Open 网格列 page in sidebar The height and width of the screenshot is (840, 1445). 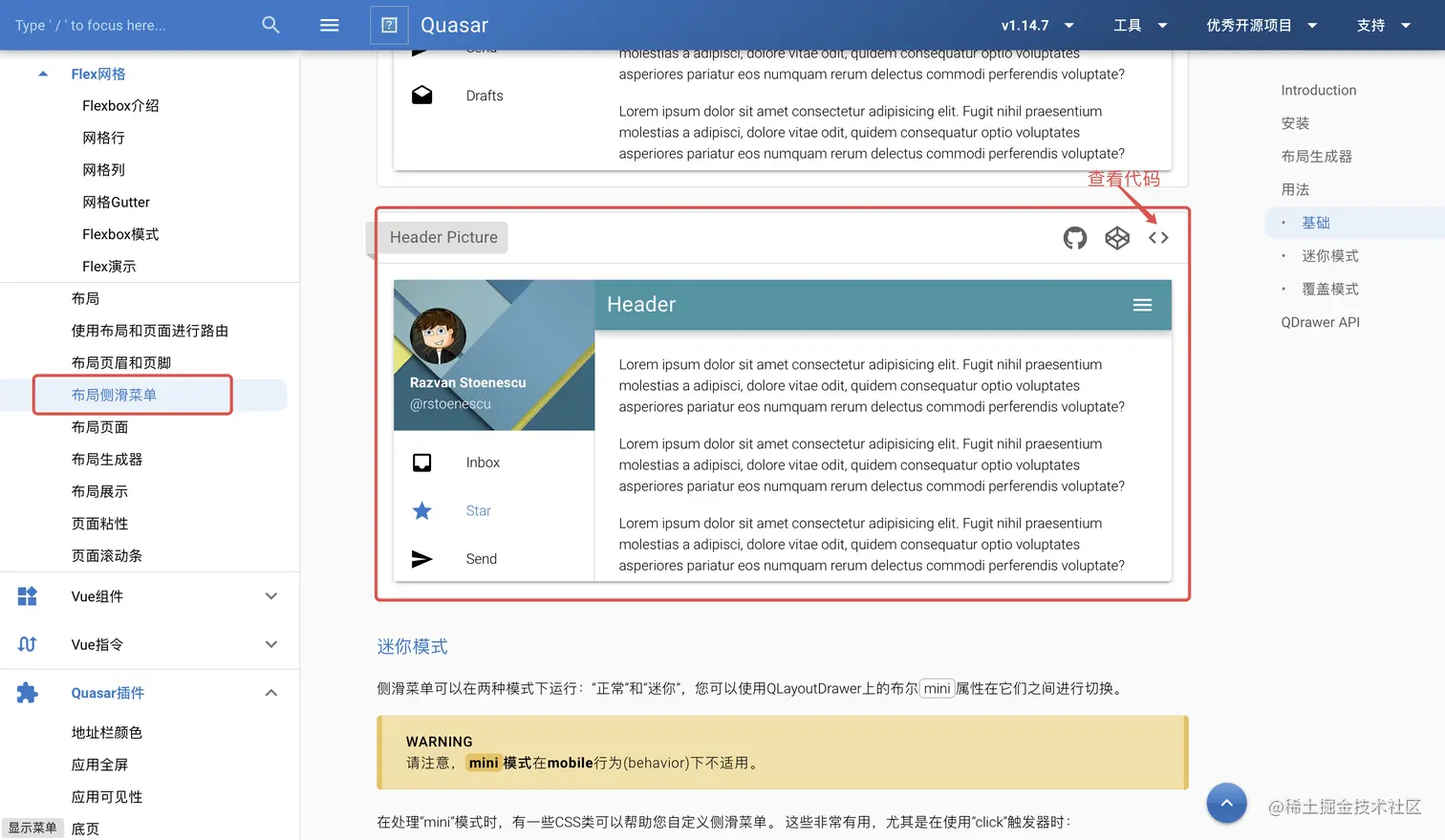(103, 170)
